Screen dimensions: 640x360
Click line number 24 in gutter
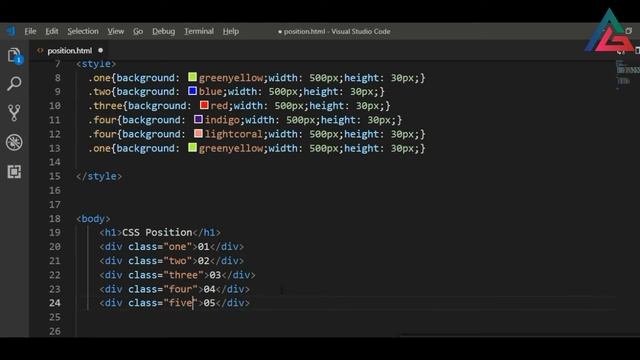[55, 303]
